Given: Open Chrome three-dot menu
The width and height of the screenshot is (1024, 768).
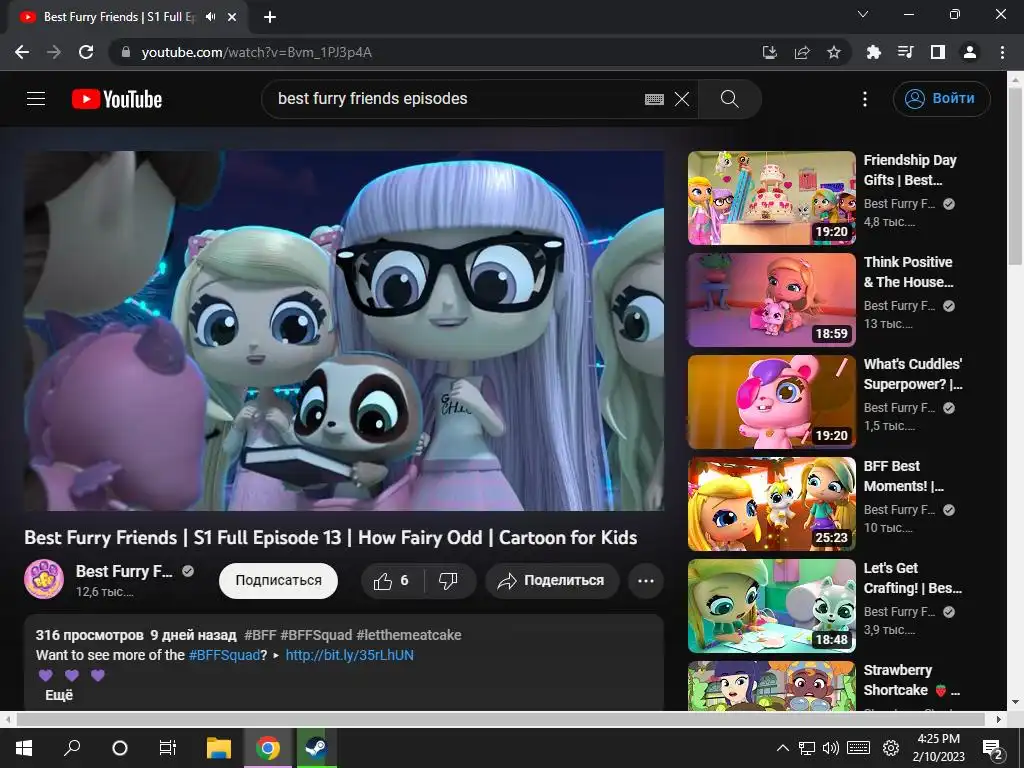Looking at the screenshot, I should click(x=1002, y=52).
